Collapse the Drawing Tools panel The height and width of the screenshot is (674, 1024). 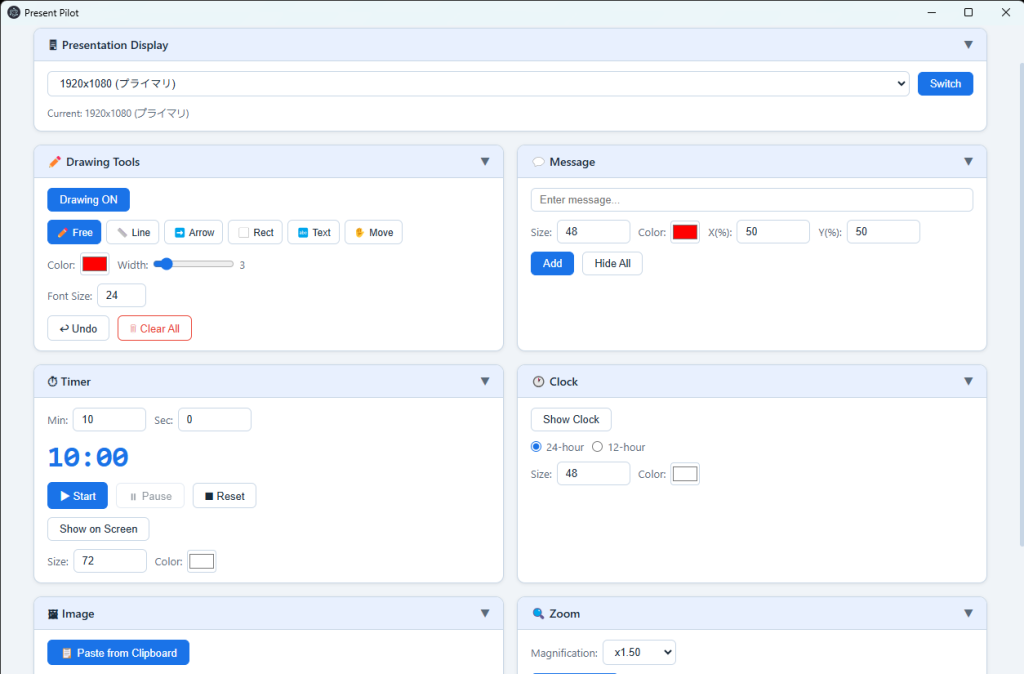coord(485,162)
